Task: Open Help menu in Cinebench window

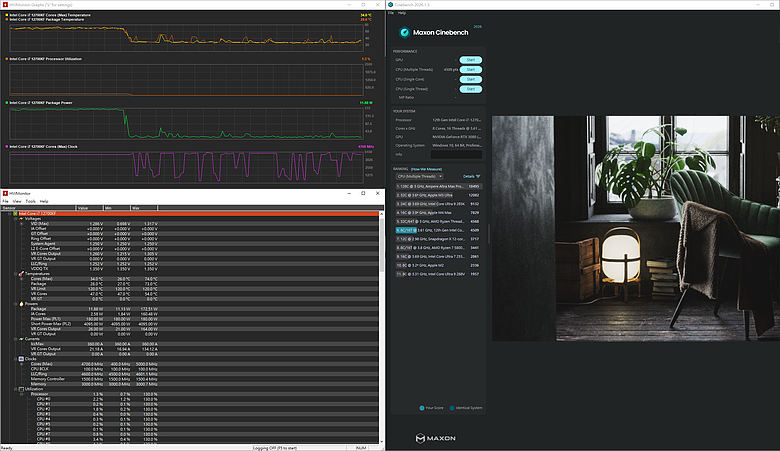Action: click(x=402, y=13)
